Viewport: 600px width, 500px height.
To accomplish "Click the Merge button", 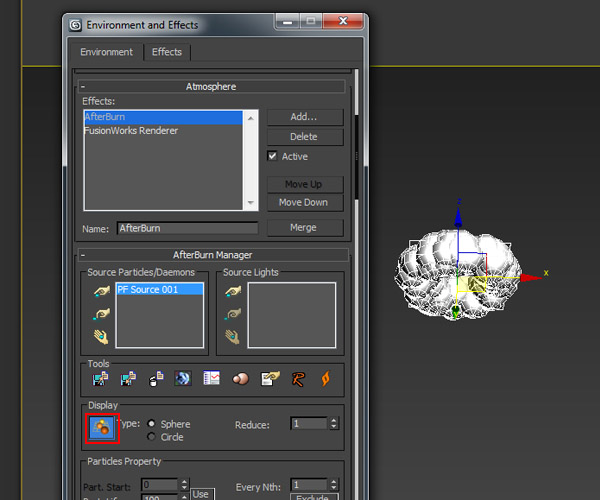I will click(305, 228).
